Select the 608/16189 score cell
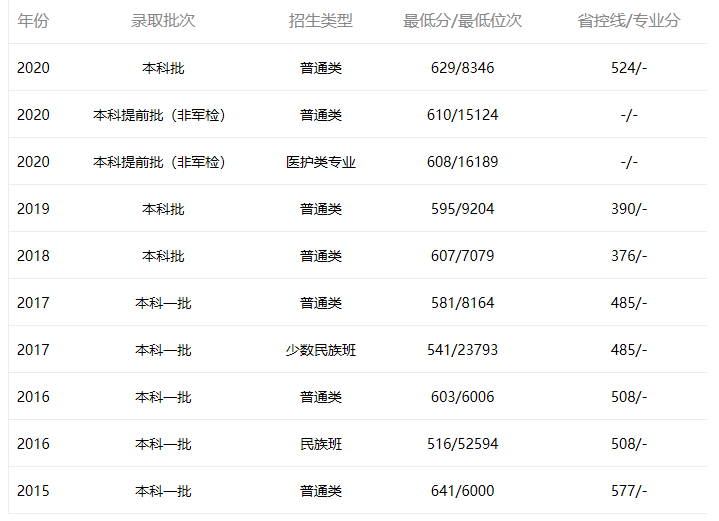The image size is (719, 521). (x=462, y=162)
